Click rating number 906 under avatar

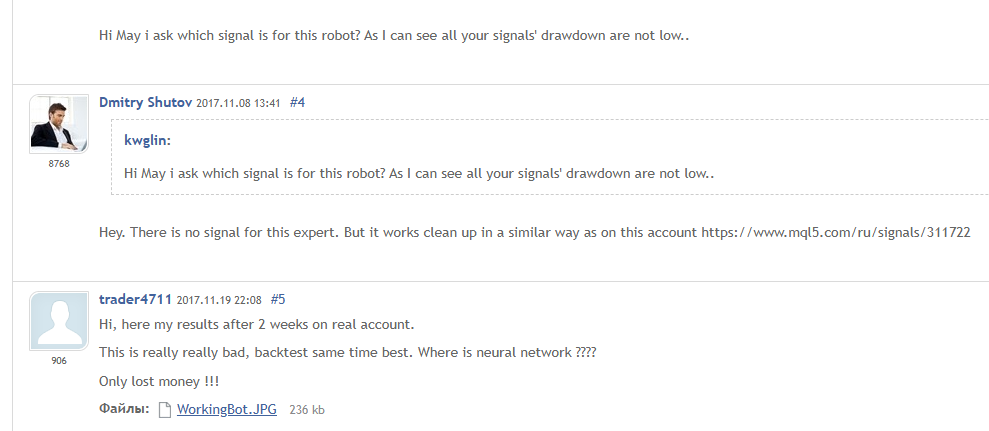pos(59,360)
